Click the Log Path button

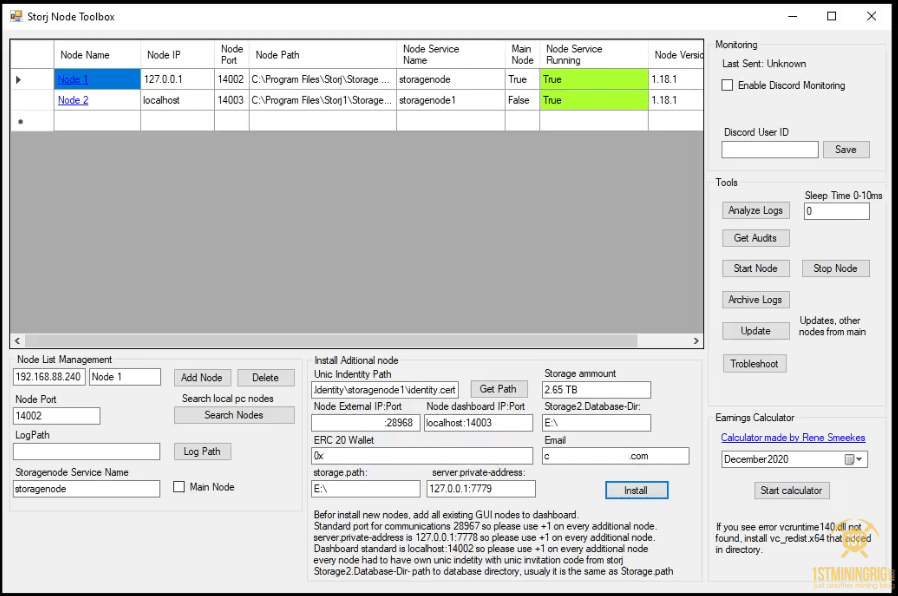(202, 452)
